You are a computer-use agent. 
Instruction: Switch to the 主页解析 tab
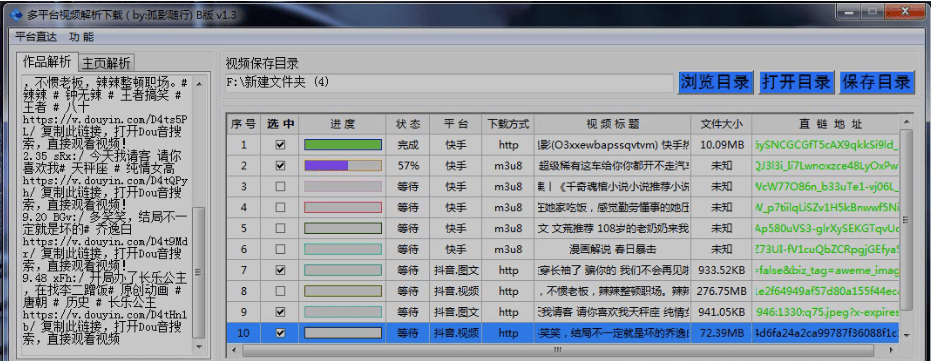(106, 63)
